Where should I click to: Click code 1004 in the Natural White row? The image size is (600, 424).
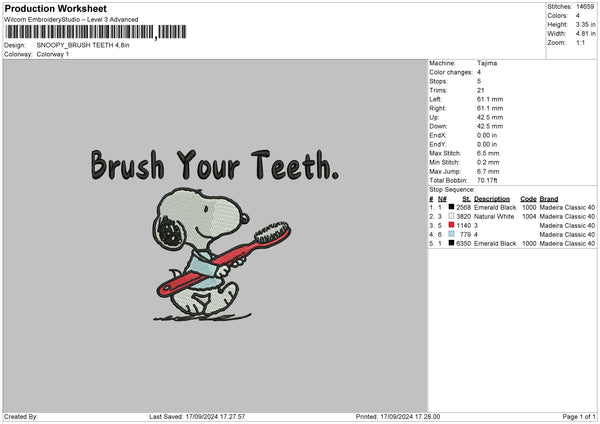pos(529,217)
